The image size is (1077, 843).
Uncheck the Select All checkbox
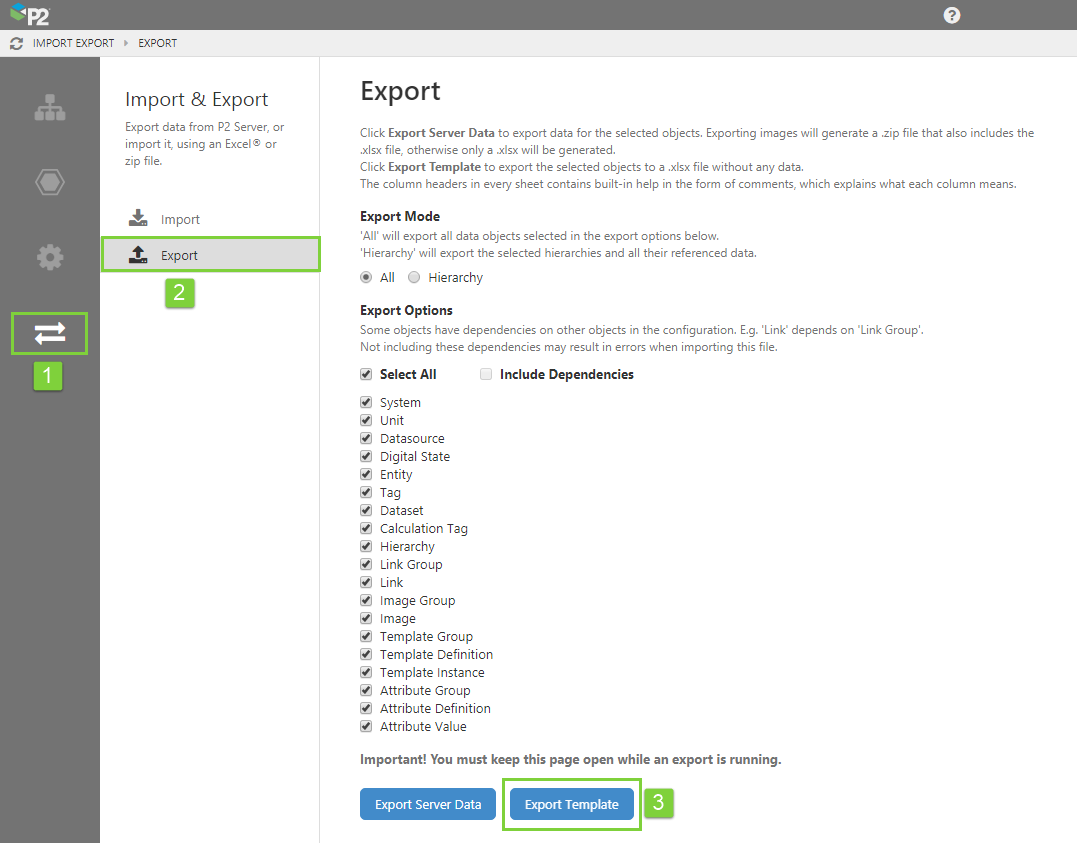click(366, 374)
